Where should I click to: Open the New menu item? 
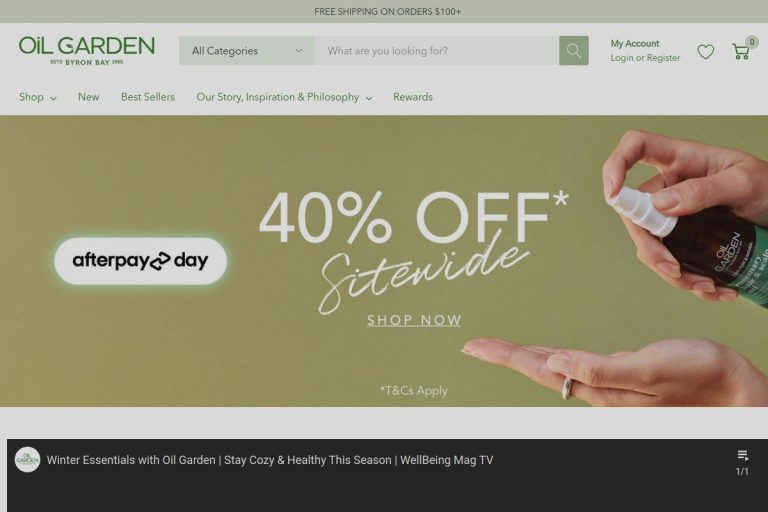pos(89,97)
